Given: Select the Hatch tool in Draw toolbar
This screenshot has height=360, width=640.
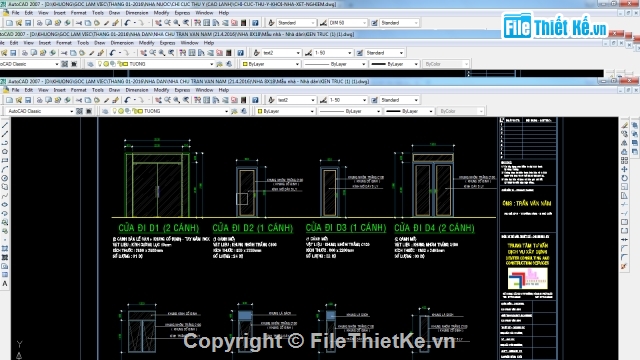Looking at the screenshot, I should pyautogui.click(x=5, y=249).
